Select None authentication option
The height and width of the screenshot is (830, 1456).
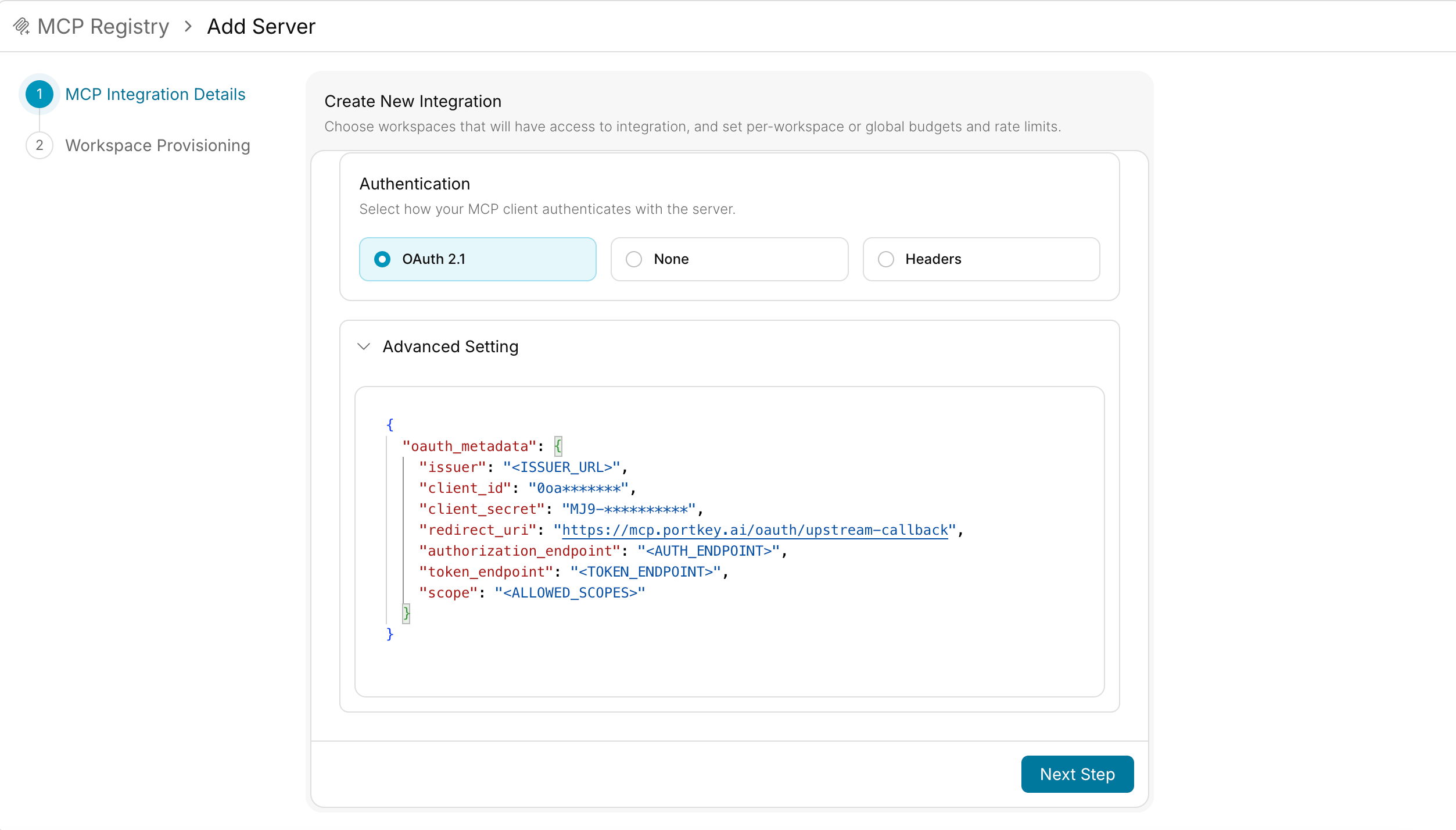[x=729, y=259]
